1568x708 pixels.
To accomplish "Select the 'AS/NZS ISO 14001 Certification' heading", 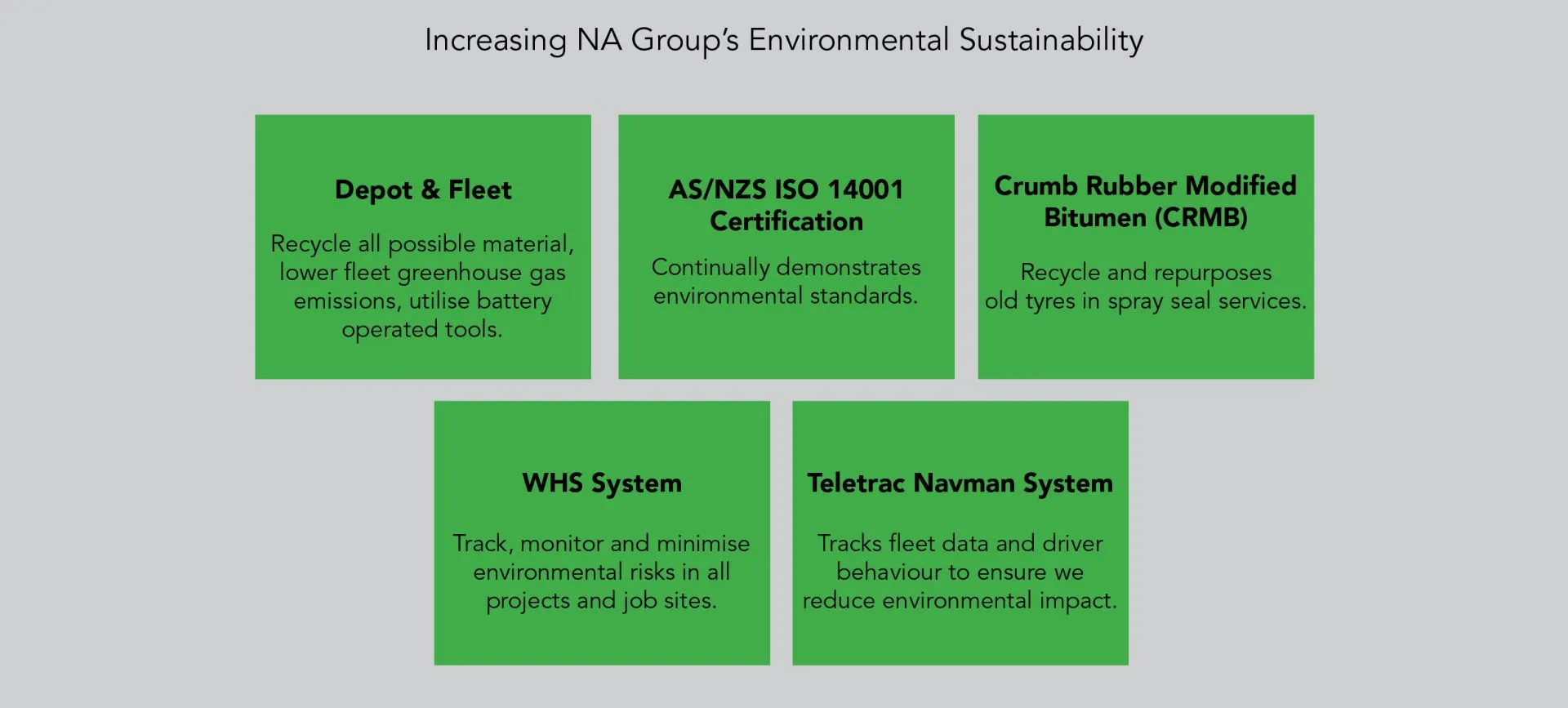I will click(786, 205).
